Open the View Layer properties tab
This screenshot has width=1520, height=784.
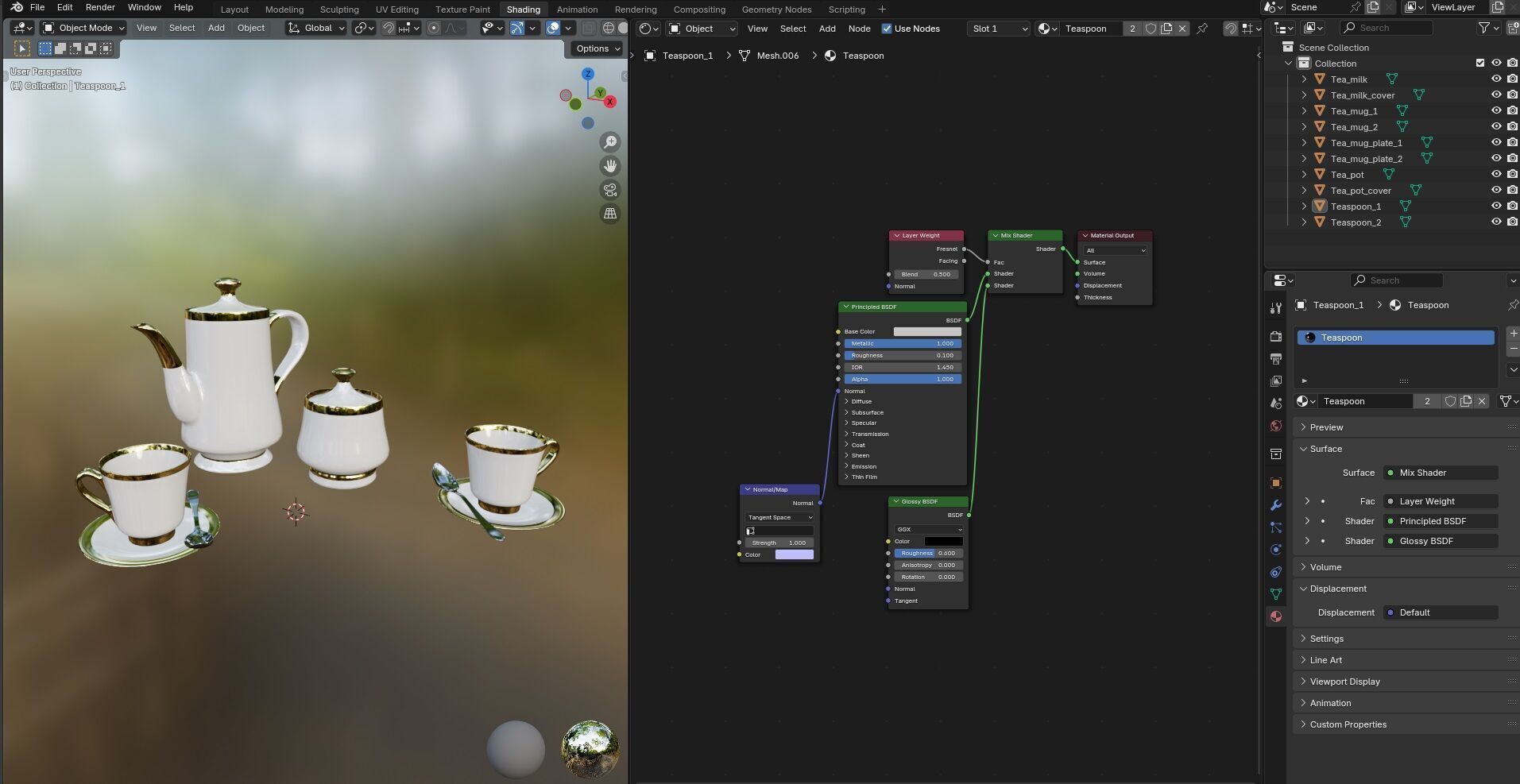(x=1276, y=381)
